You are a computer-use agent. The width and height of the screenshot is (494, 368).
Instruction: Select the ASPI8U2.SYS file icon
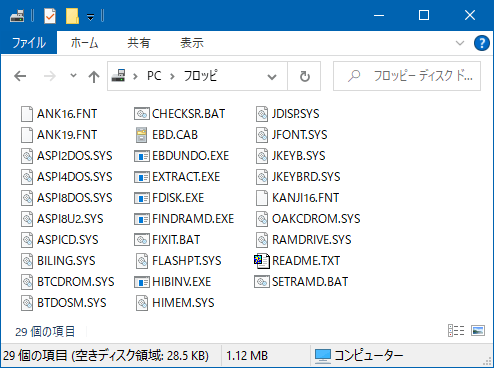[x=27, y=219]
